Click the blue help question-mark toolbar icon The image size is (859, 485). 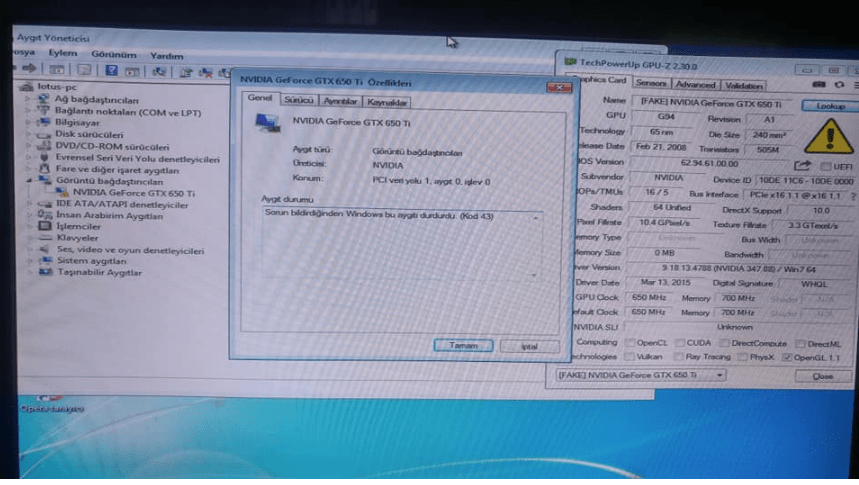point(111,70)
